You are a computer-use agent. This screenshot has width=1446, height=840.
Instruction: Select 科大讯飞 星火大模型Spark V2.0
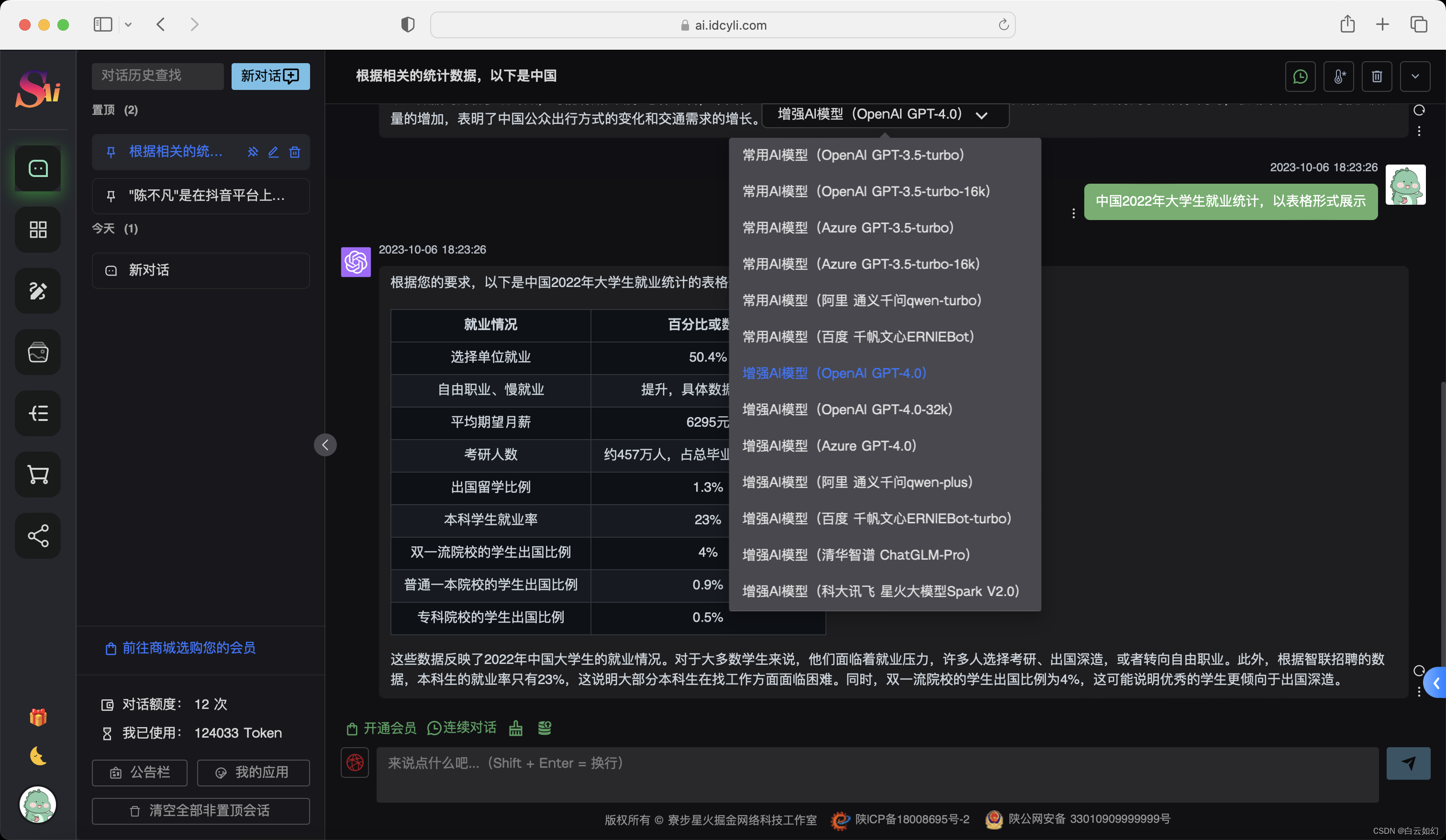(x=885, y=591)
